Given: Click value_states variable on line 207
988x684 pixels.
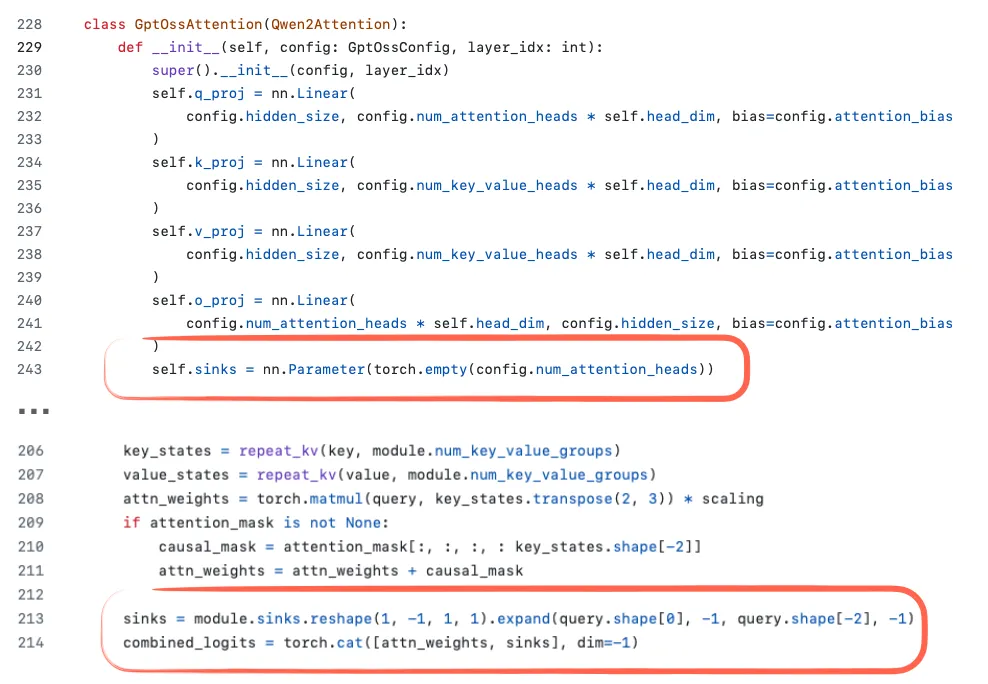Looking at the screenshot, I should coord(176,475).
